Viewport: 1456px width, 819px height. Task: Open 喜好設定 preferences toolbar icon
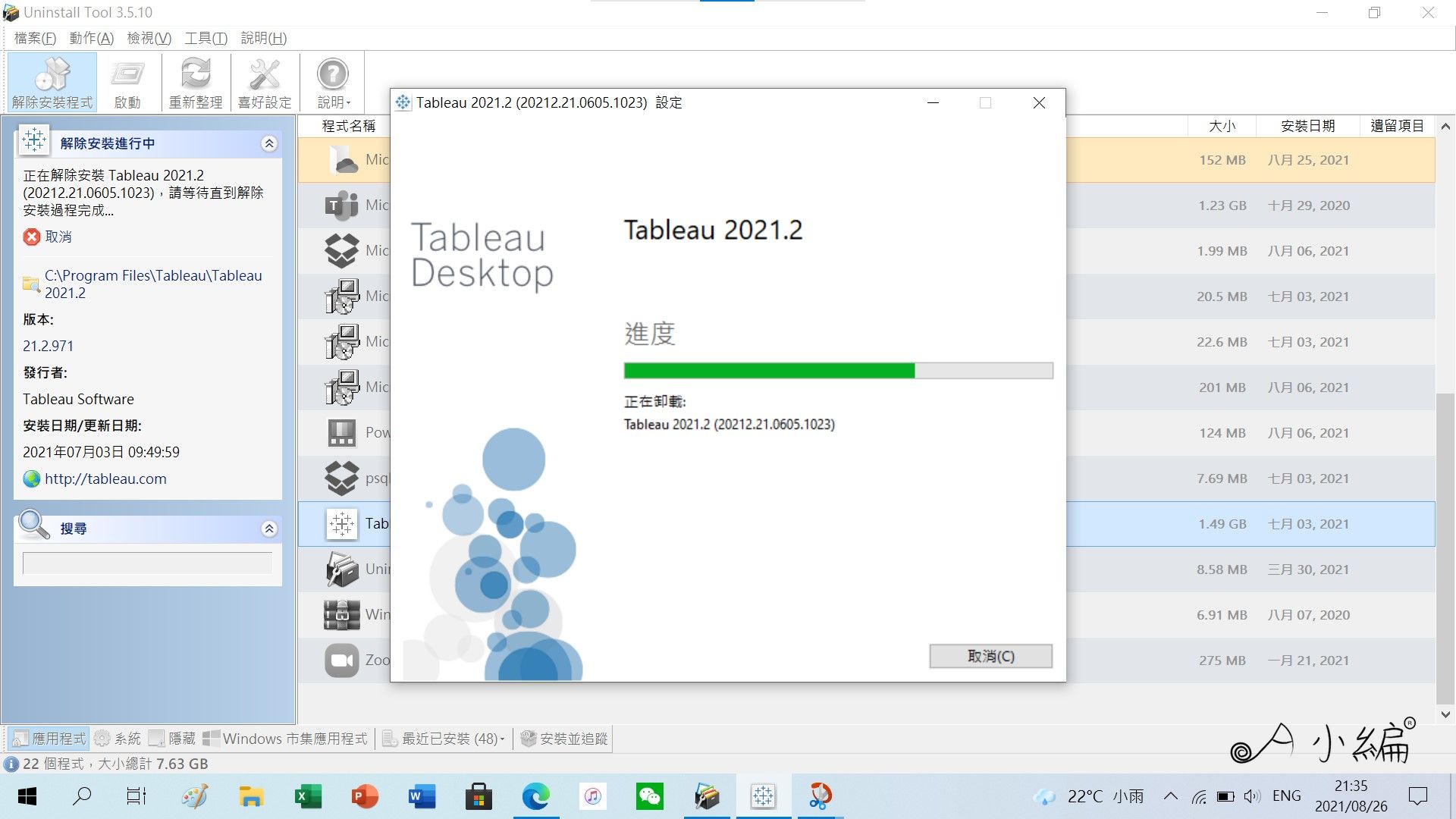click(265, 83)
